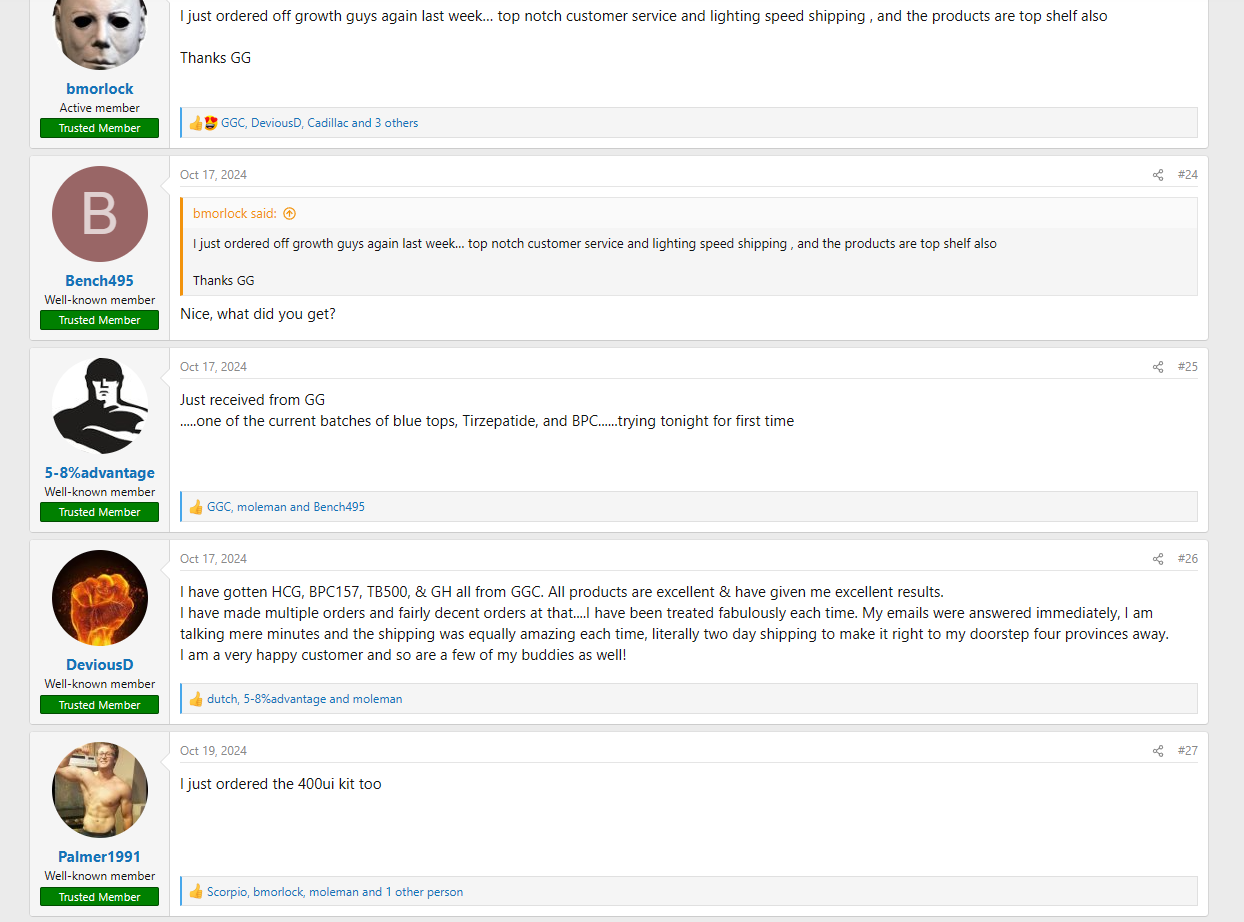This screenshot has height=922, width=1244.
Task: Click the thumbs-up reaction icon under Palmer1991's post
Action: [x=196, y=892]
